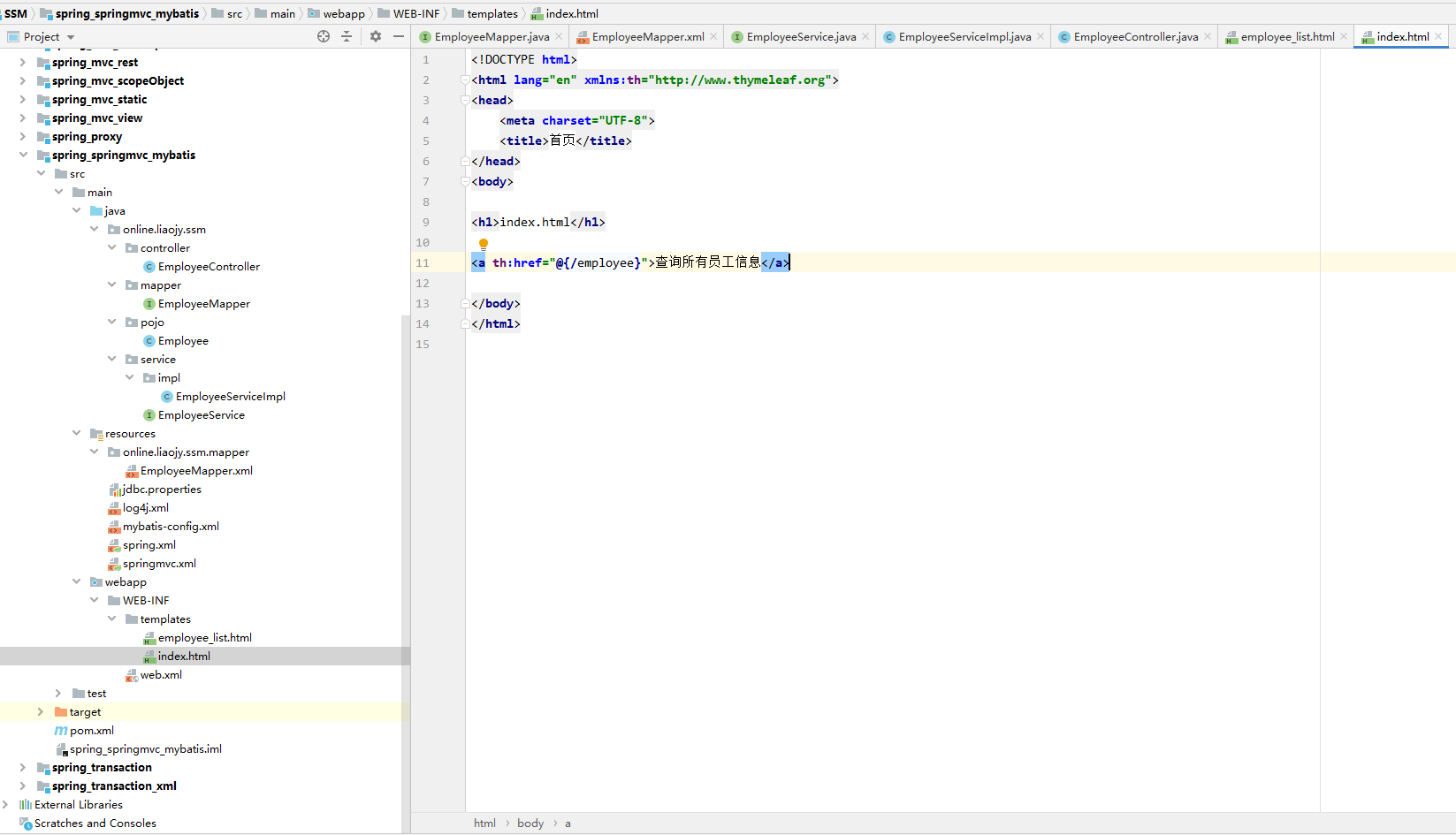Select EmployeeMapper interface in tree
The height and width of the screenshot is (835, 1456).
[x=204, y=303]
